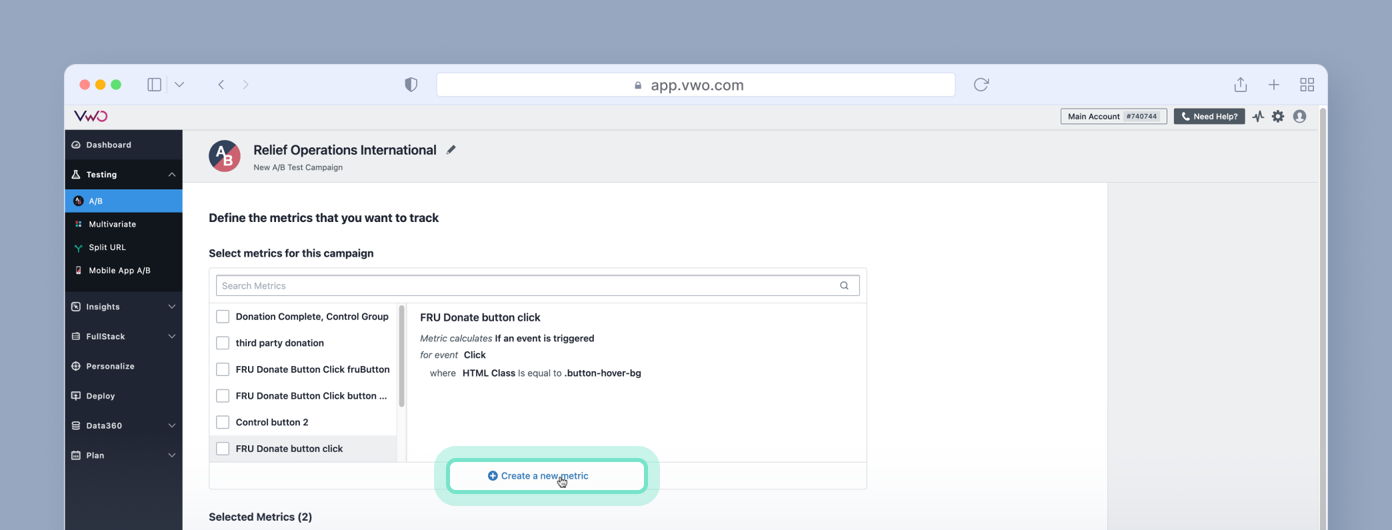Show the Safari tab overview
Viewport: 1392px width, 530px height.
pos(1307,85)
